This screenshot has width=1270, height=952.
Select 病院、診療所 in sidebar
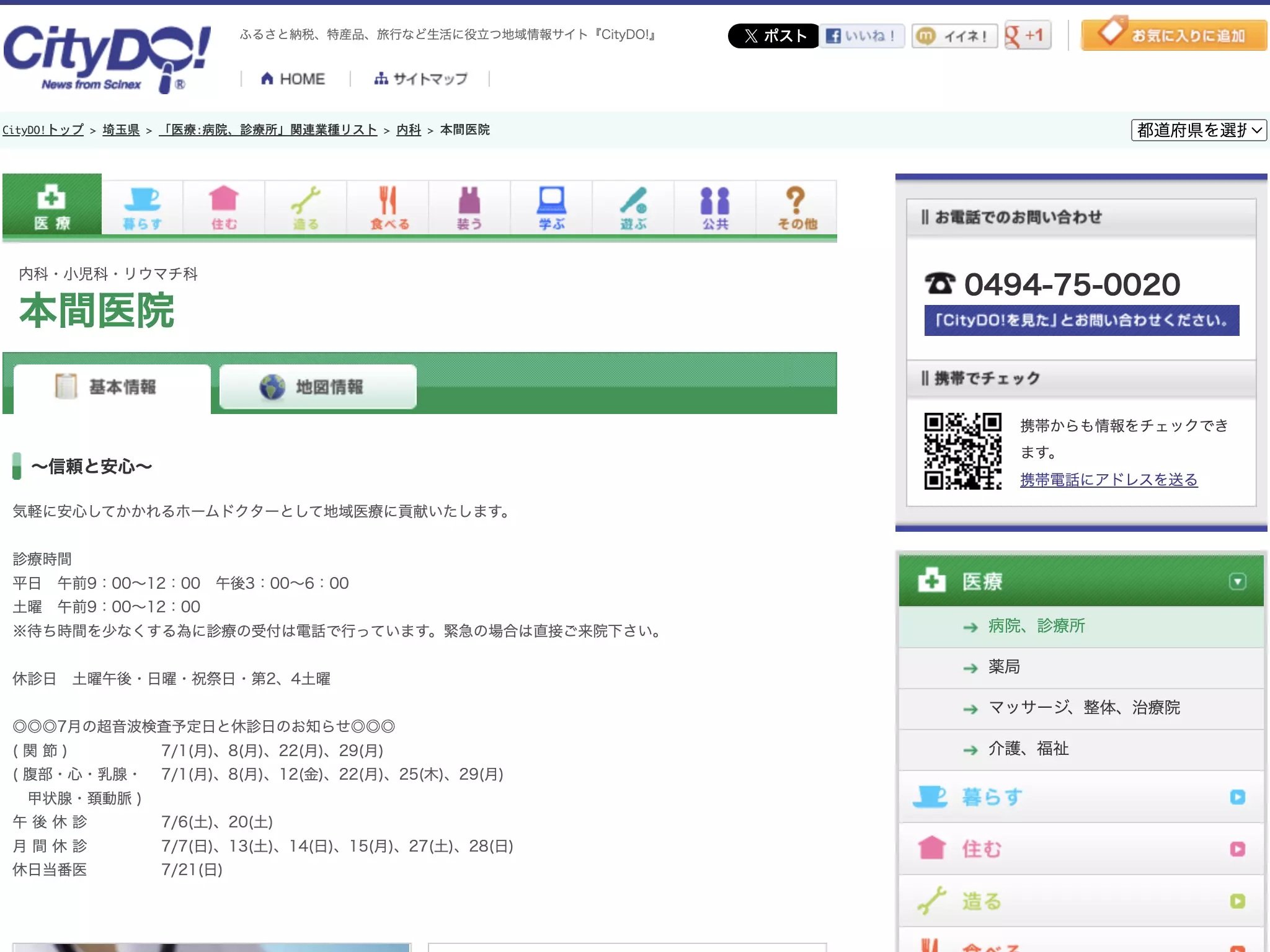tap(1081, 627)
